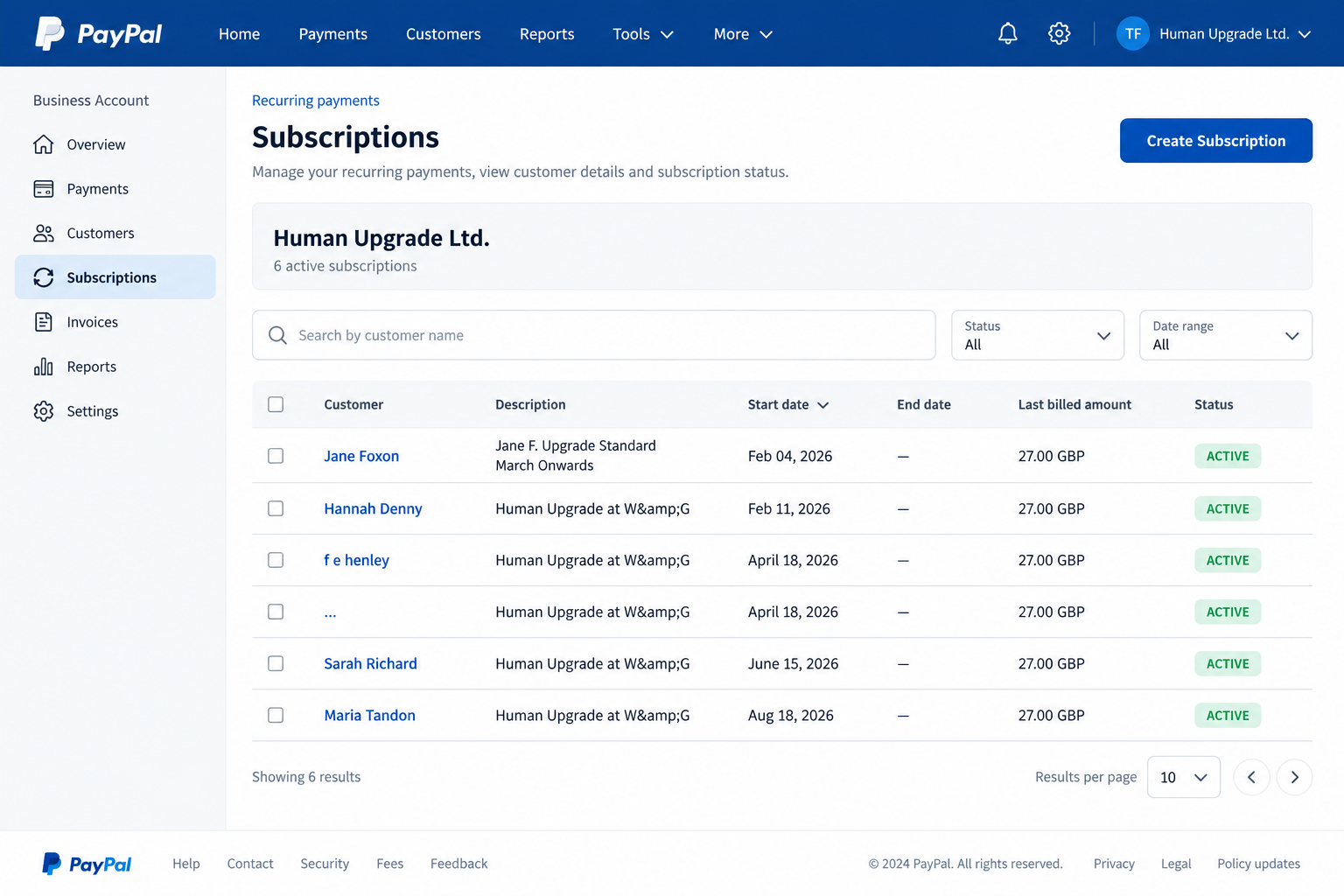The width and height of the screenshot is (1344, 896).
Task: Click the Legal footer link
Action: click(x=1176, y=864)
